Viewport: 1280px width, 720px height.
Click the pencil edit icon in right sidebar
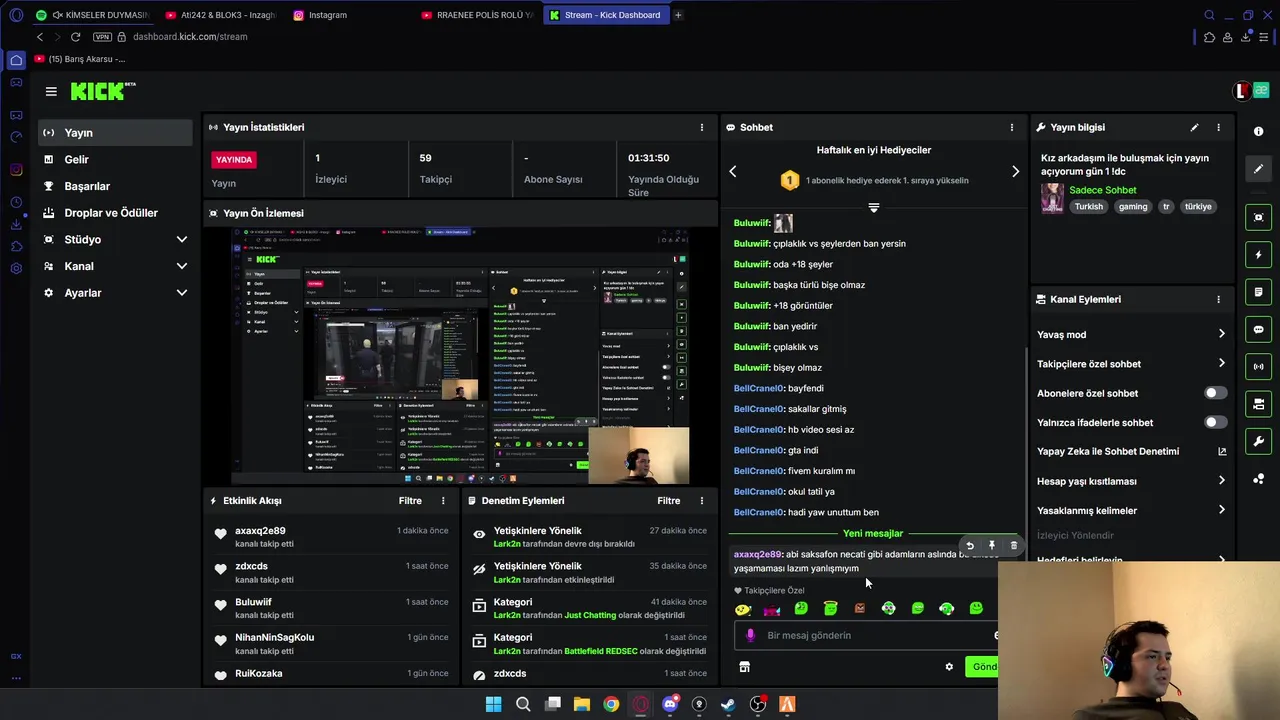[x=1258, y=169]
